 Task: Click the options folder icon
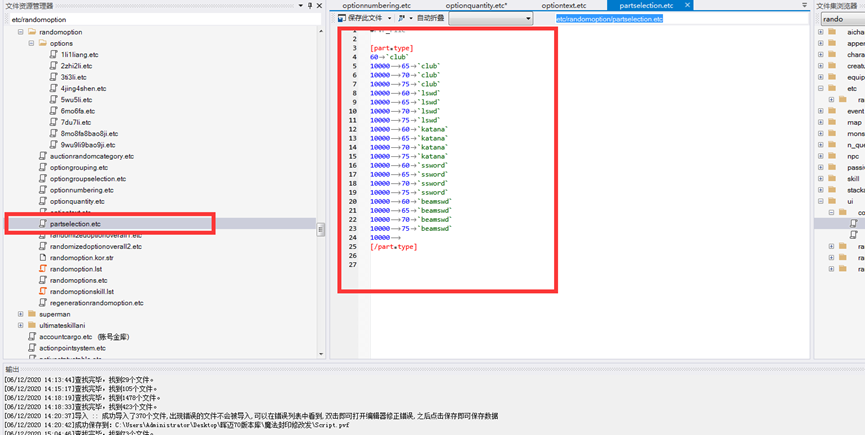tap(43, 43)
